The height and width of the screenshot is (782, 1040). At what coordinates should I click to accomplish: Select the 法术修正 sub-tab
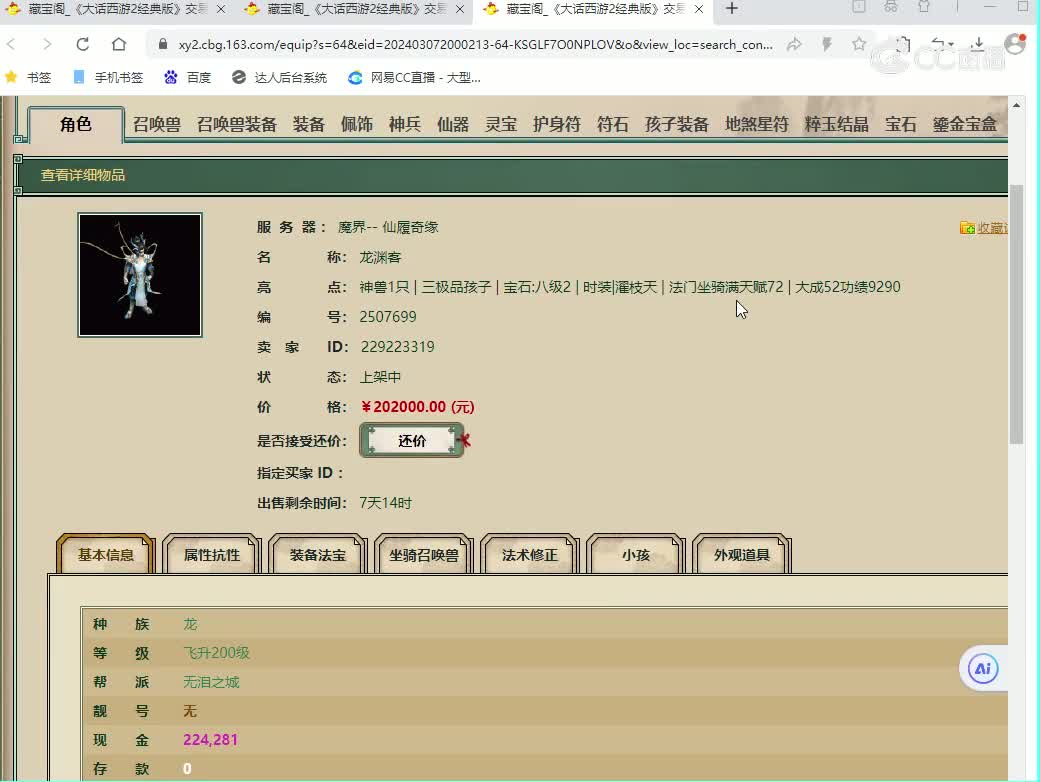point(529,554)
